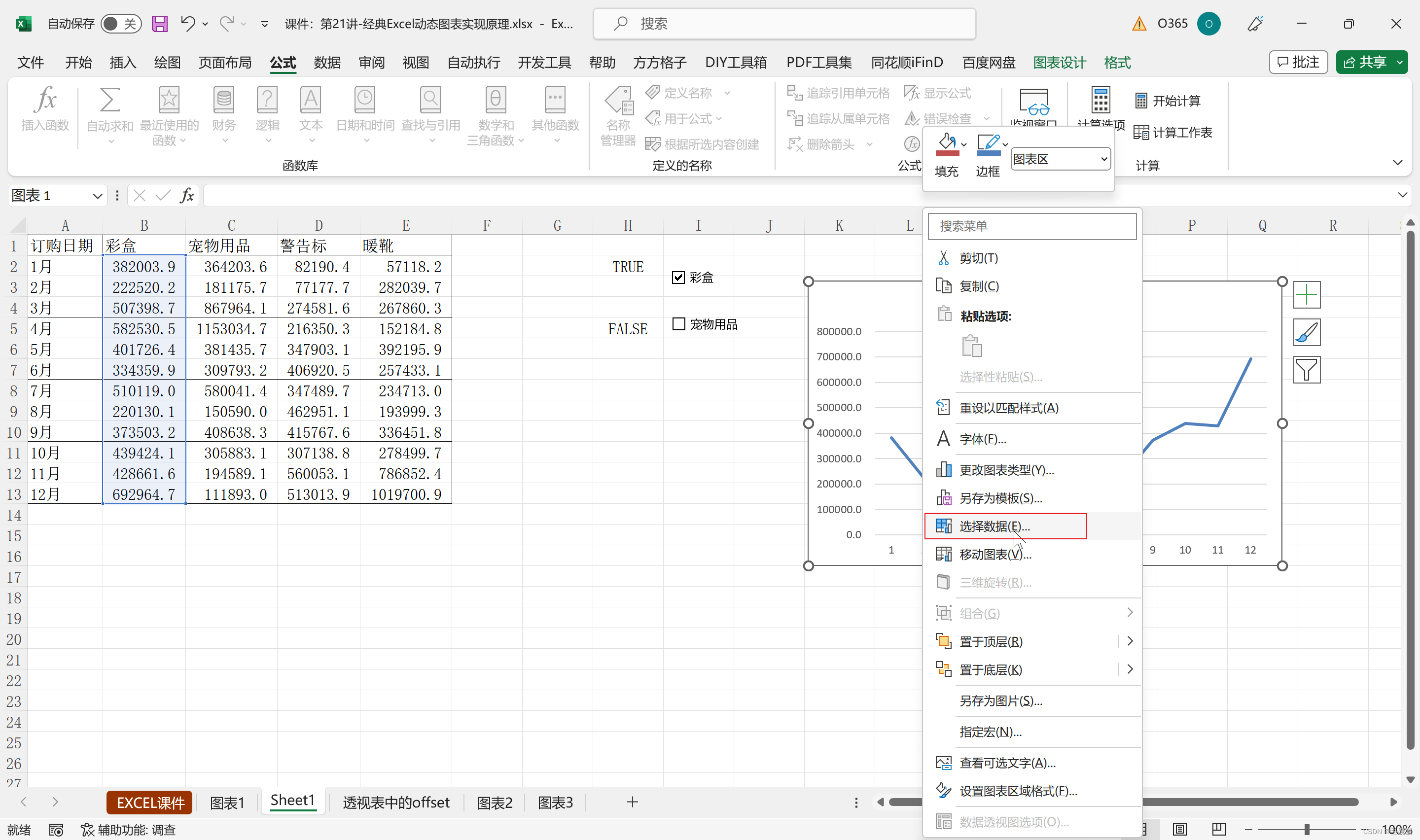Expand the Name Box dropdown arrow
Viewport: 1420px width, 840px height.
[97, 196]
